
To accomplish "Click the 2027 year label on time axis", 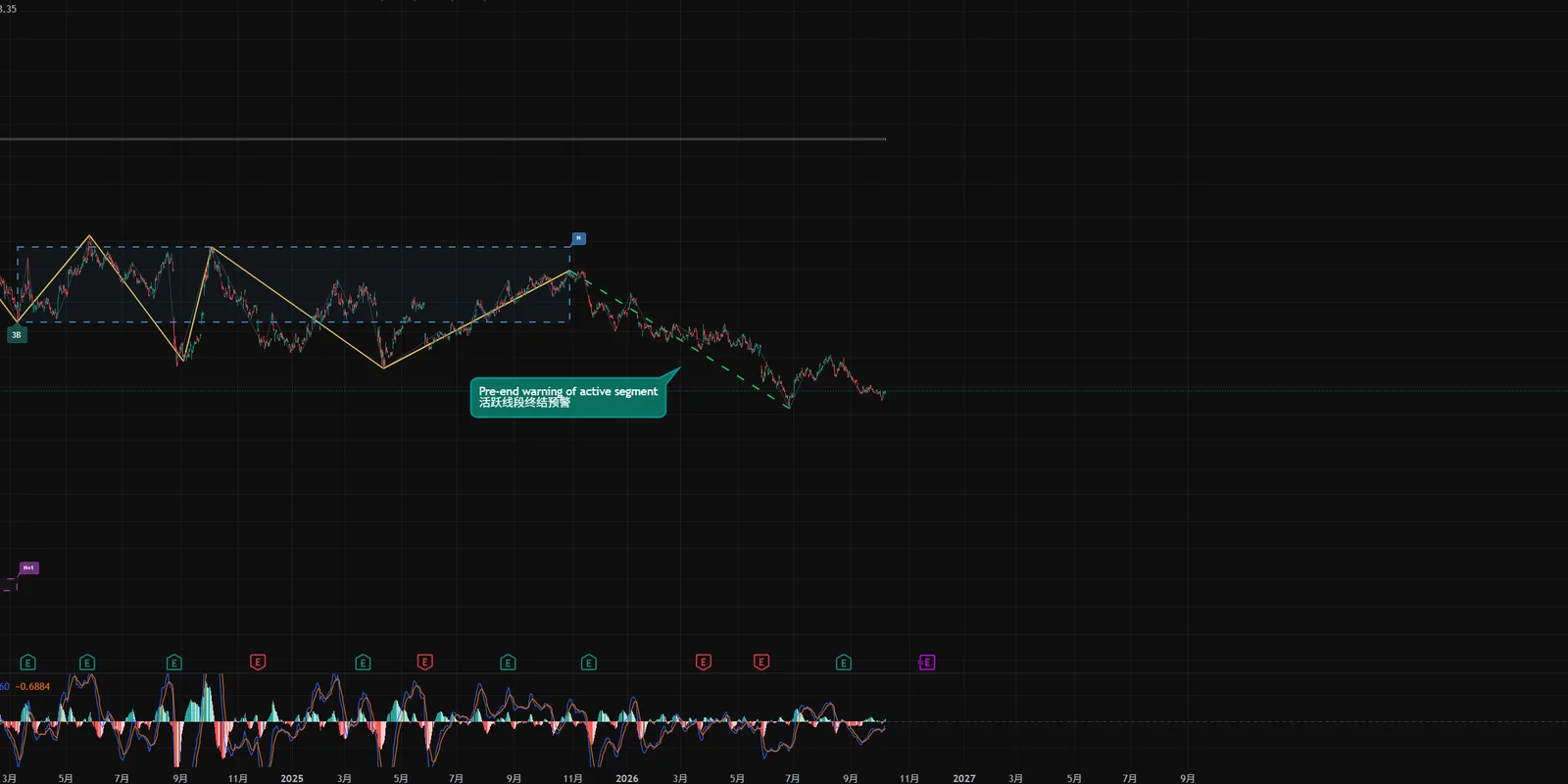I will pos(964,778).
